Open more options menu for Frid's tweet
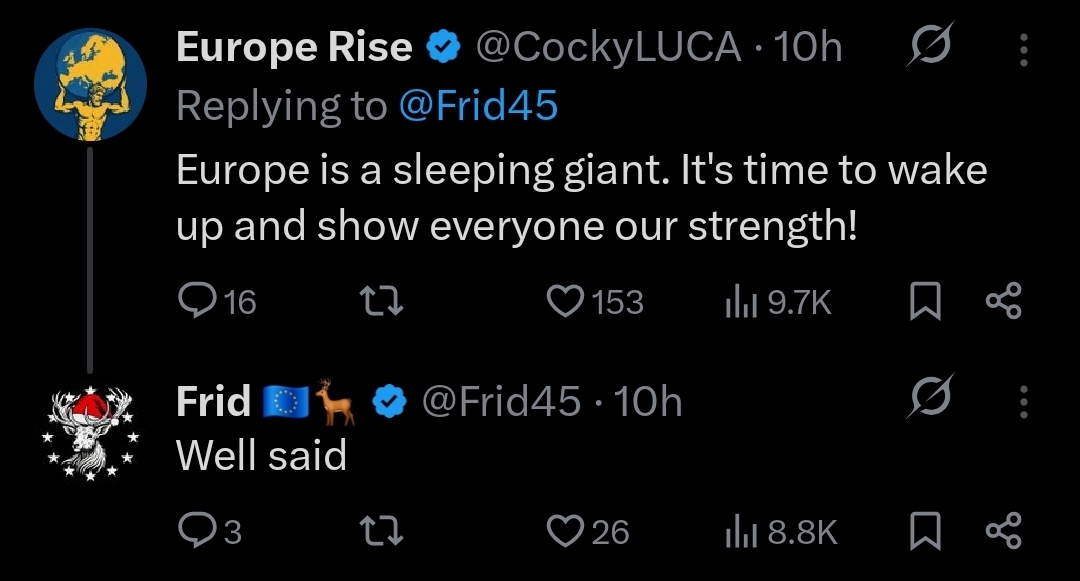 point(1024,401)
